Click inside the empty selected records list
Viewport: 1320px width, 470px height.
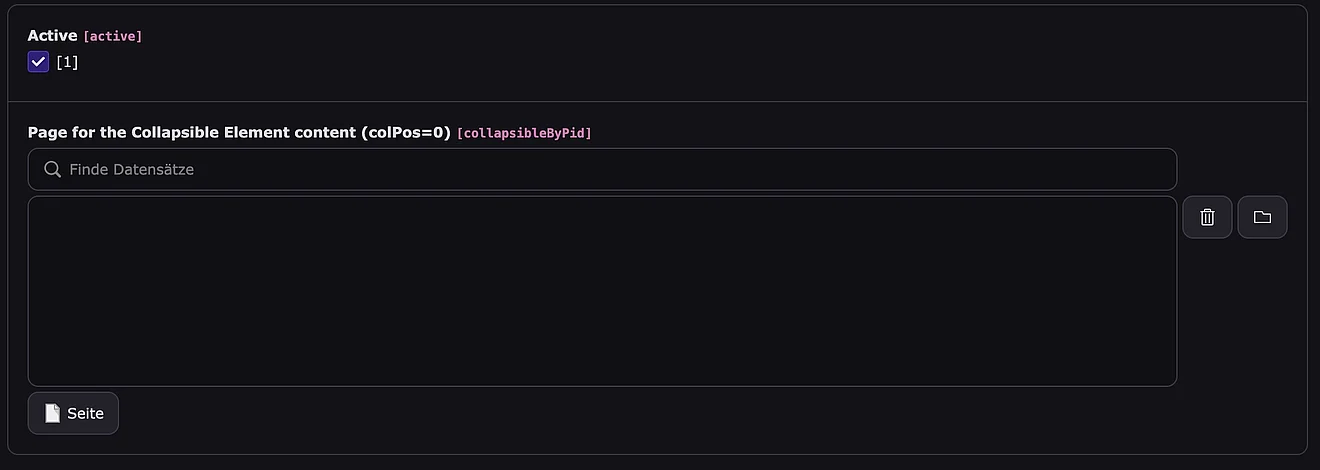click(x=602, y=290)
